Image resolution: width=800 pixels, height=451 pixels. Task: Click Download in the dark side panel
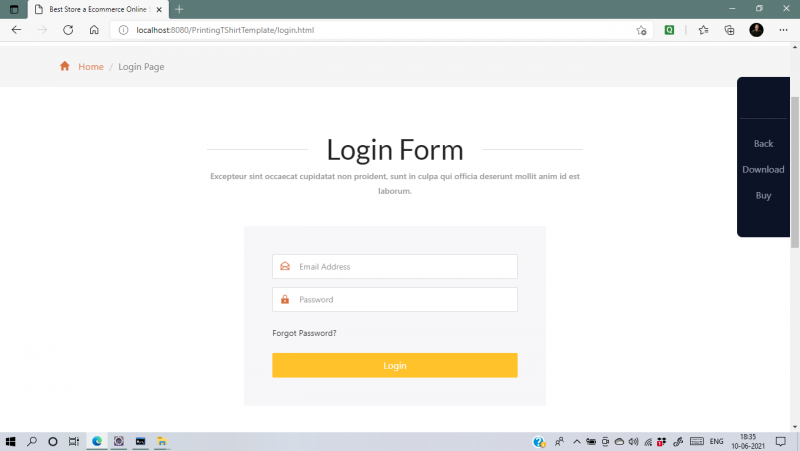tap(763, 169)
